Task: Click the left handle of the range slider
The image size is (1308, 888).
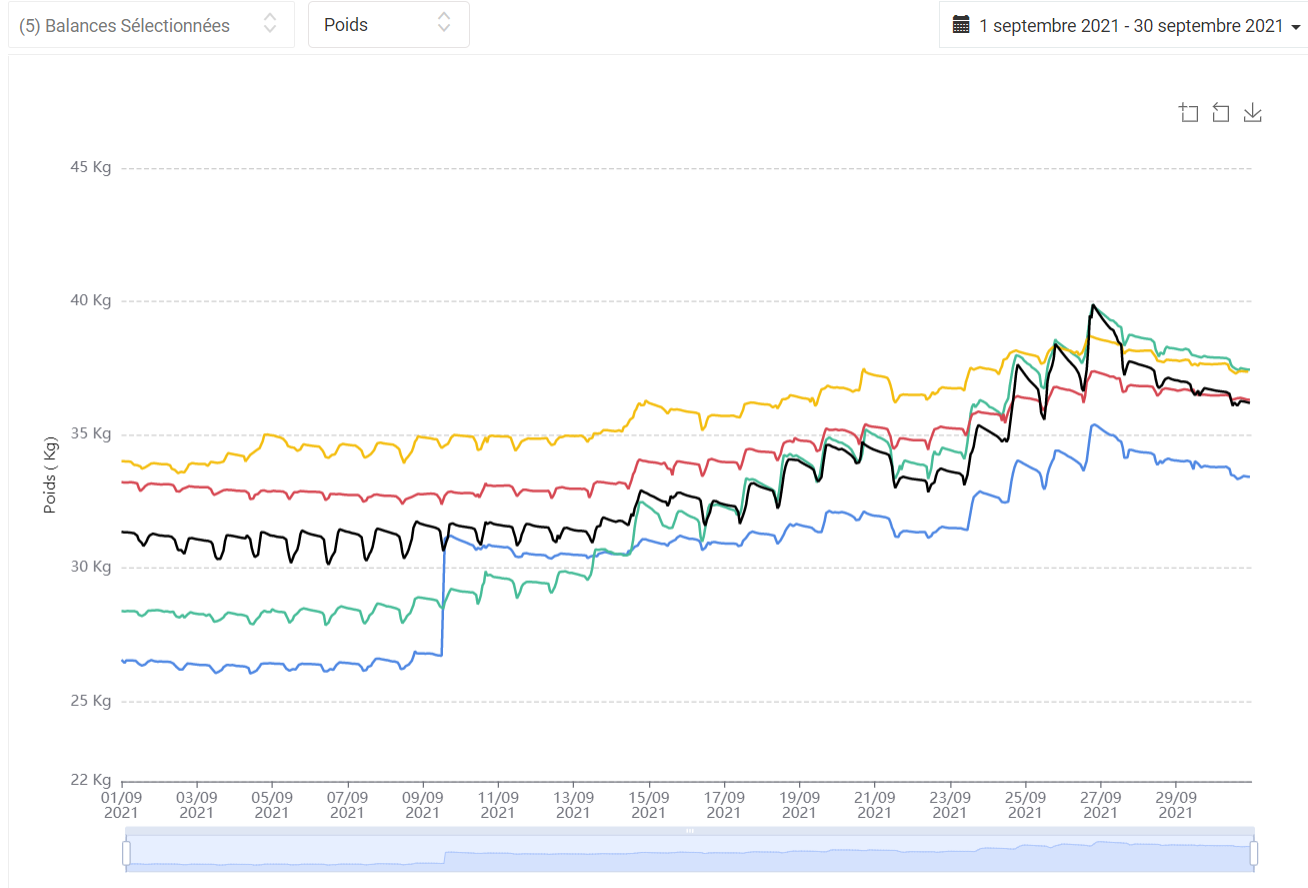Action: (126, 853)
